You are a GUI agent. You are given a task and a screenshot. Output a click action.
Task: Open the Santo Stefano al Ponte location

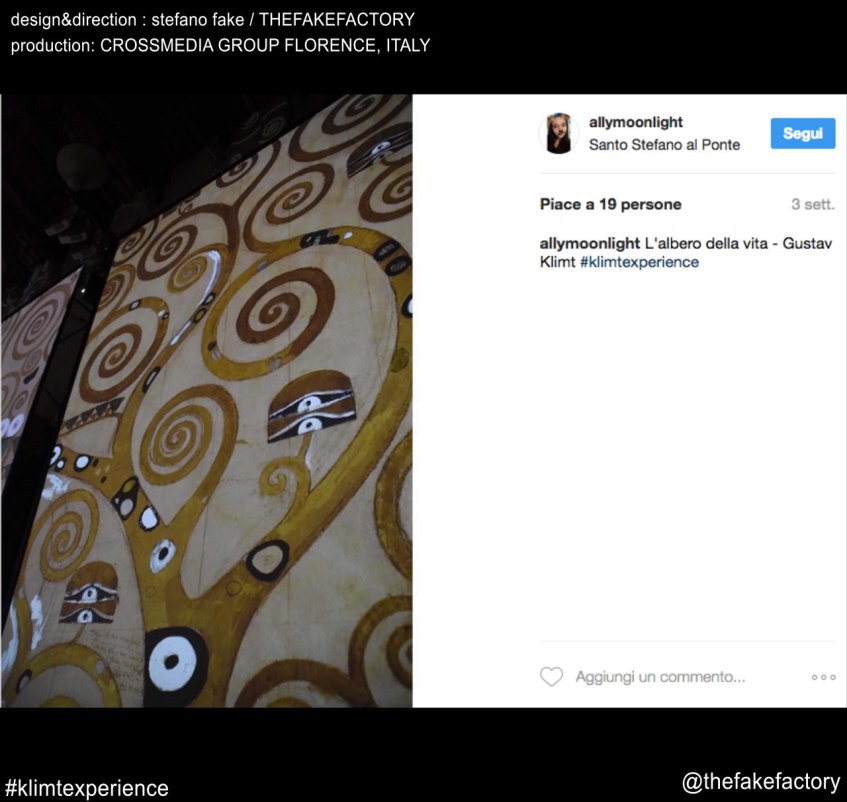pos(664,145)
